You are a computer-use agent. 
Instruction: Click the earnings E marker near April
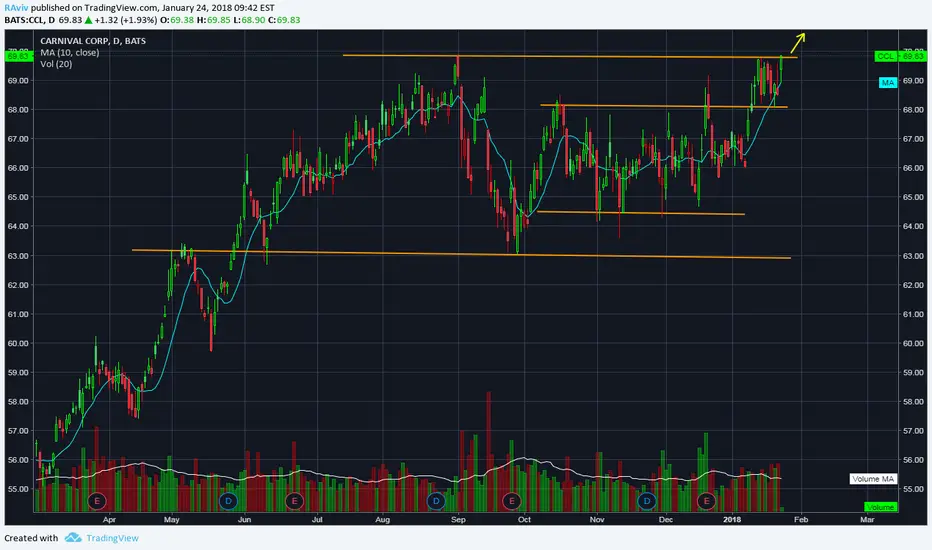(x=97, y=501)
